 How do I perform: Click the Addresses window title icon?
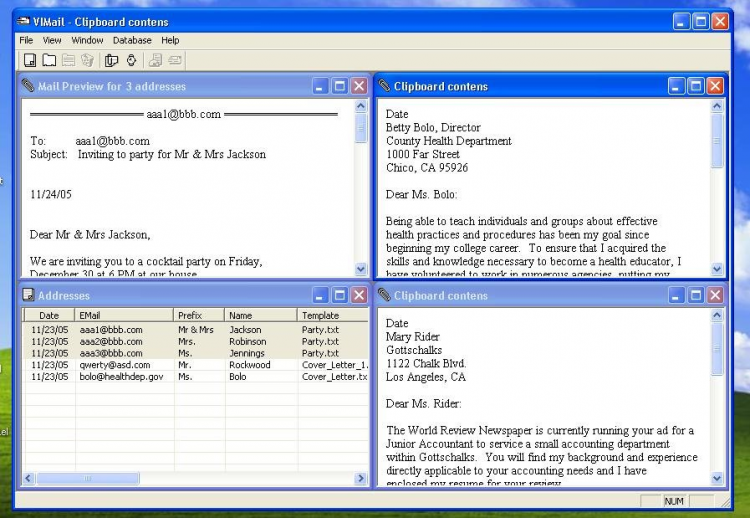[28, 295]
